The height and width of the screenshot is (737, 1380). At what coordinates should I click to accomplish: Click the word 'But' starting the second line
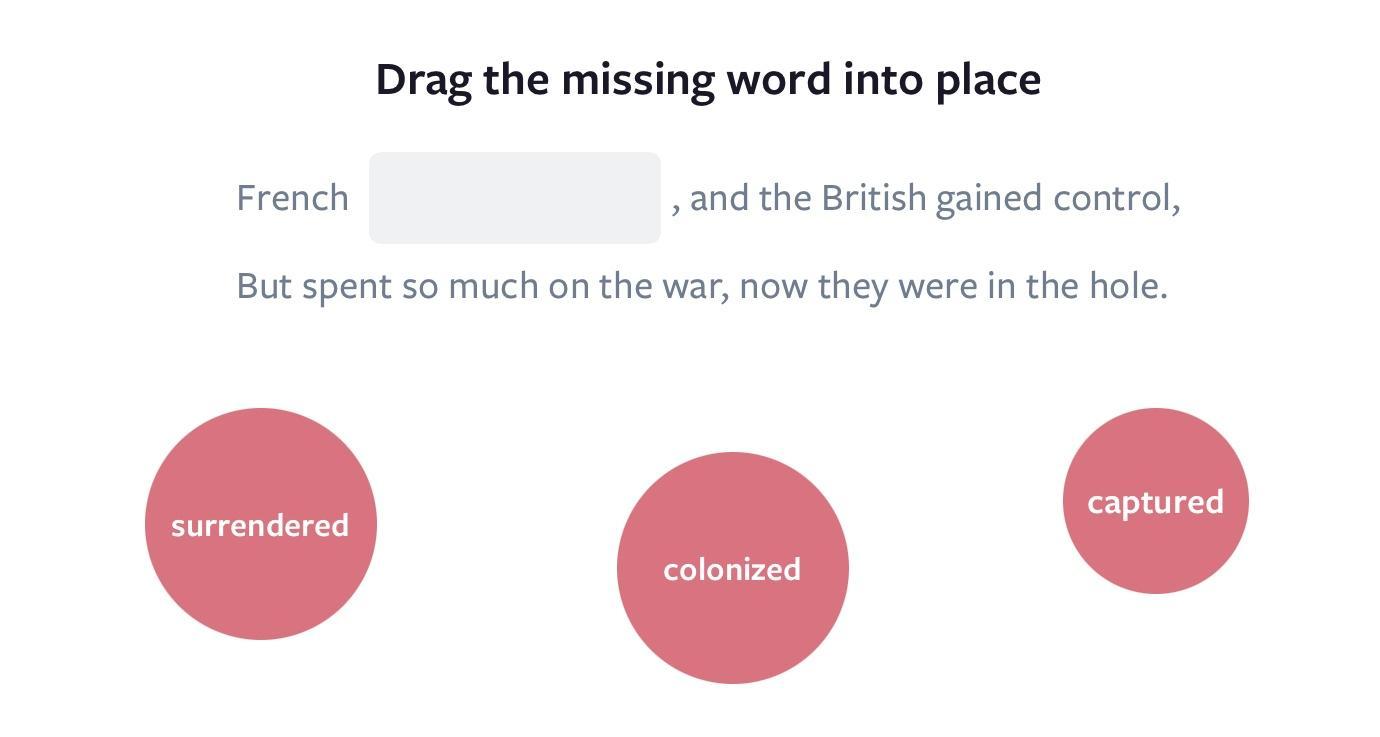coord(264,286)
